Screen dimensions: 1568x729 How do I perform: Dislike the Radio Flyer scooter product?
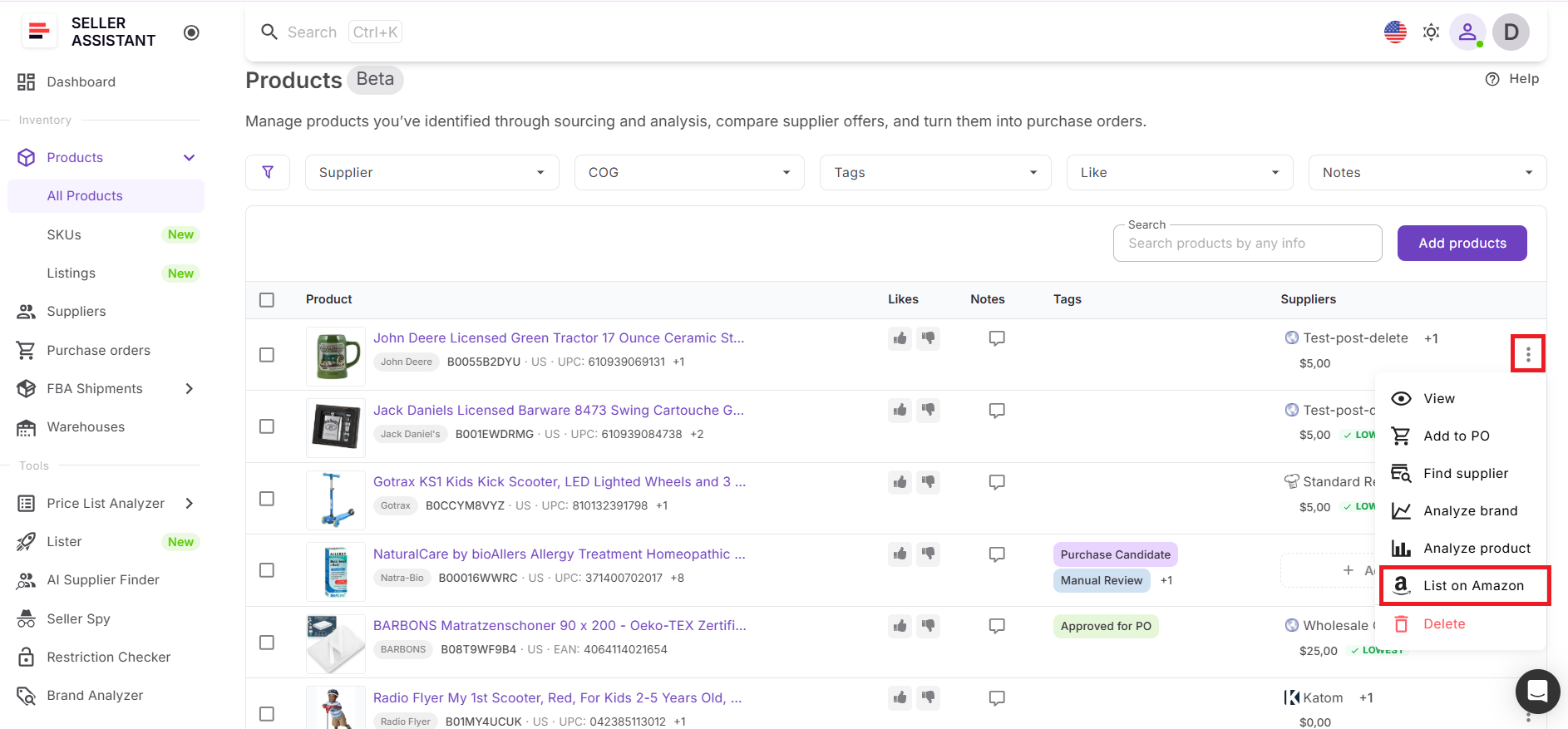coord(928,697)
